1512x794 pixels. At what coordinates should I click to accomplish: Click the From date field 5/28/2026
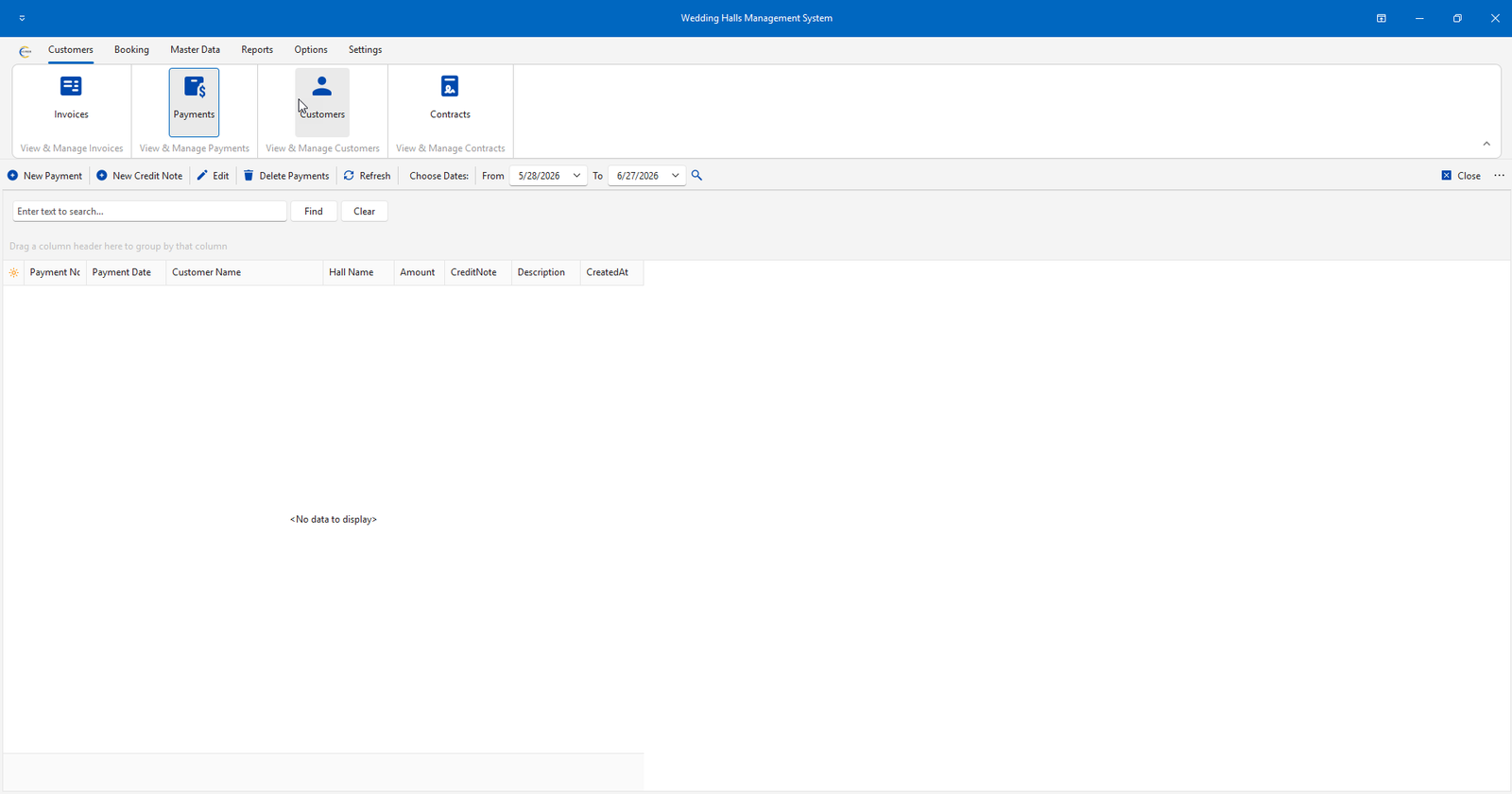[540, 176]
